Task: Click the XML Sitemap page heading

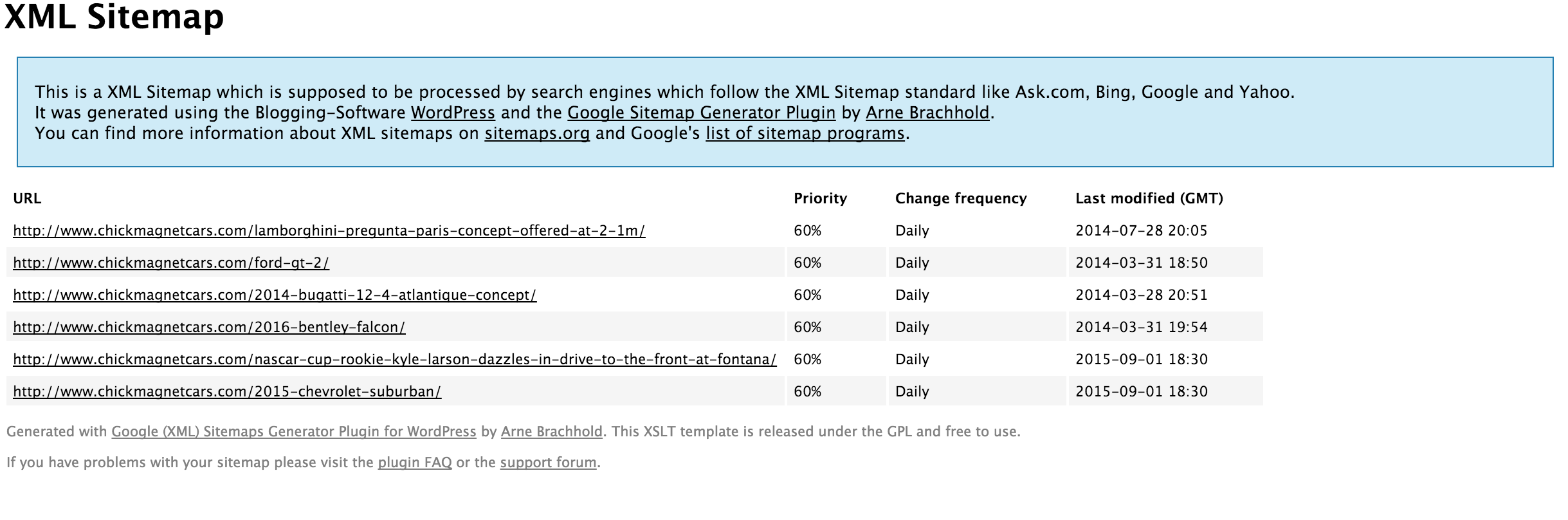Action: click(x=114, y=17)
